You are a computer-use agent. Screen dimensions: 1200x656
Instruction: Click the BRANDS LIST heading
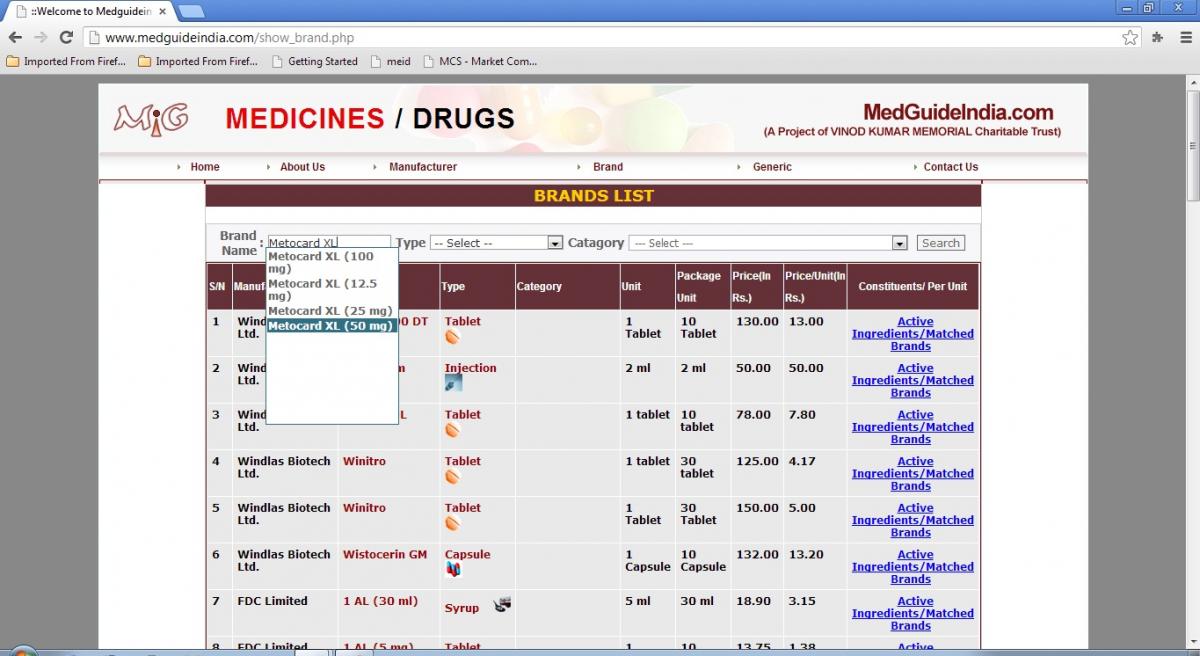pos(594,196)
